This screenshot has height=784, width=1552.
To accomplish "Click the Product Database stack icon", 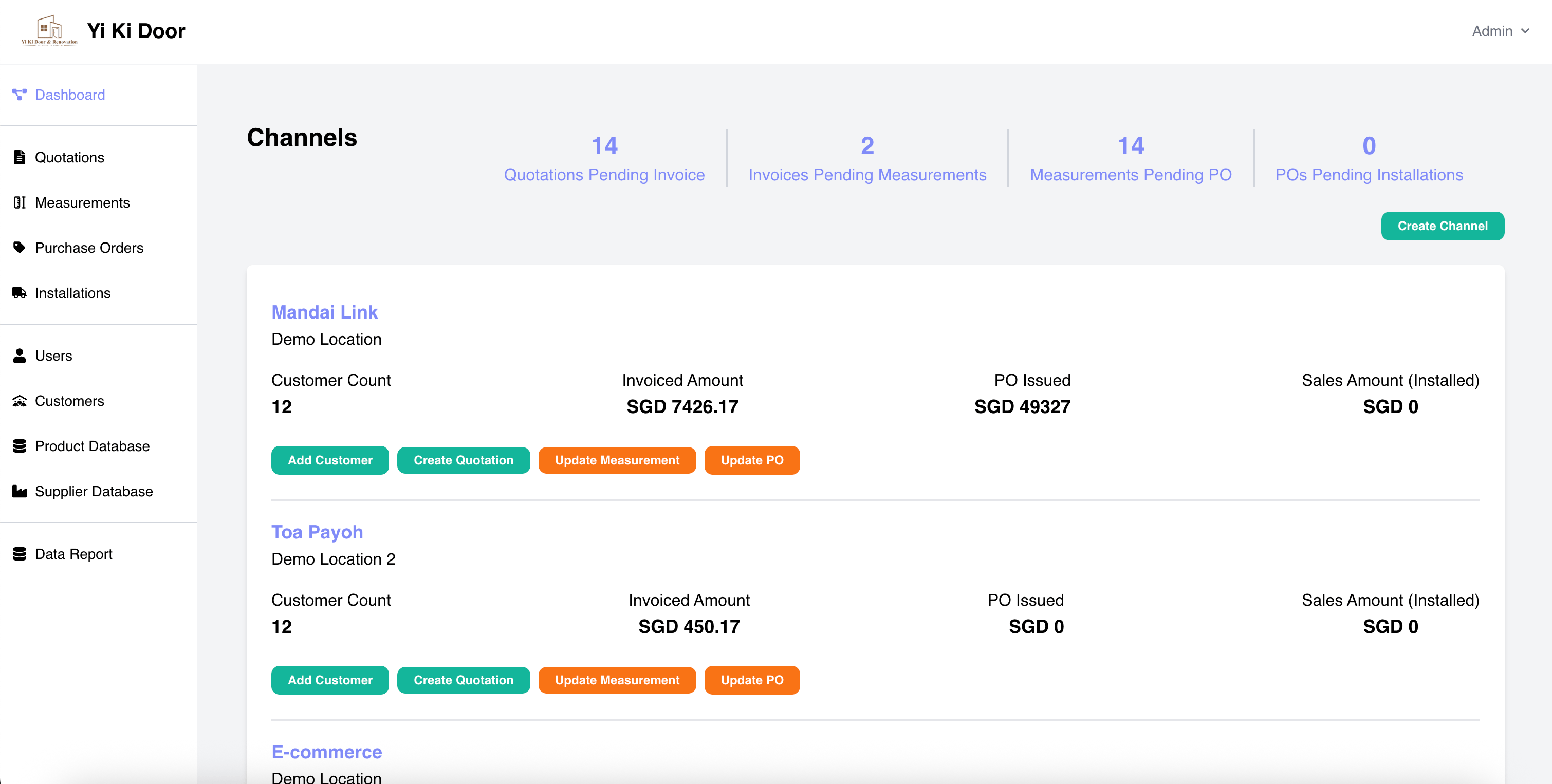I will point(20,445).
